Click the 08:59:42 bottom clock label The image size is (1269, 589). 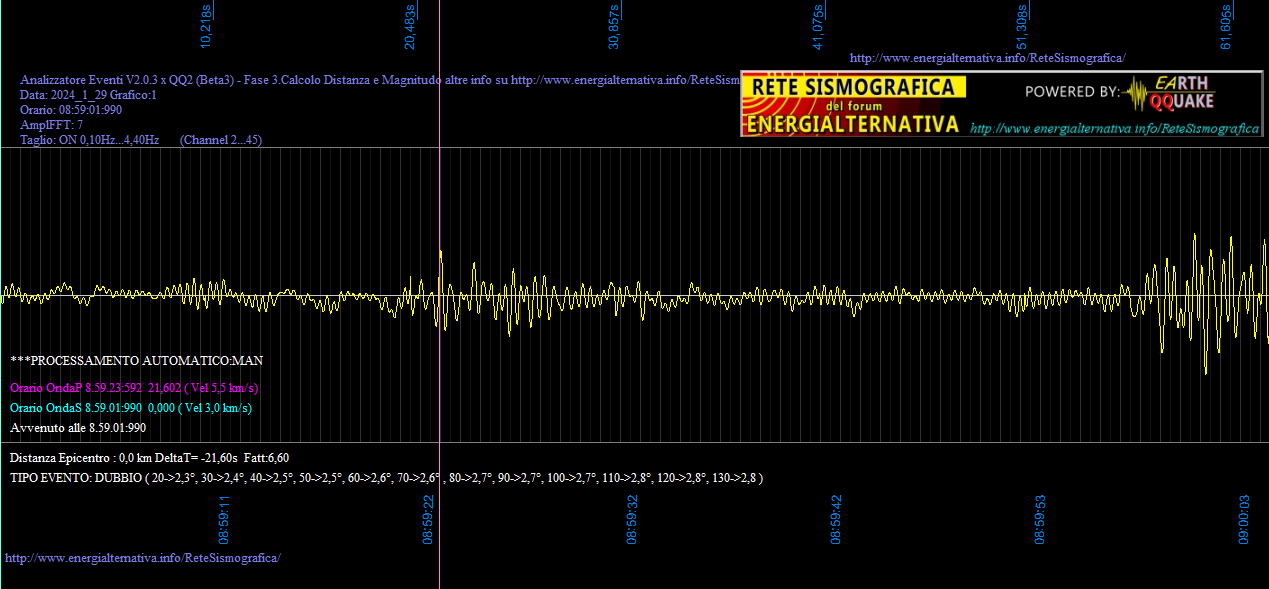(x=836, y=520)
